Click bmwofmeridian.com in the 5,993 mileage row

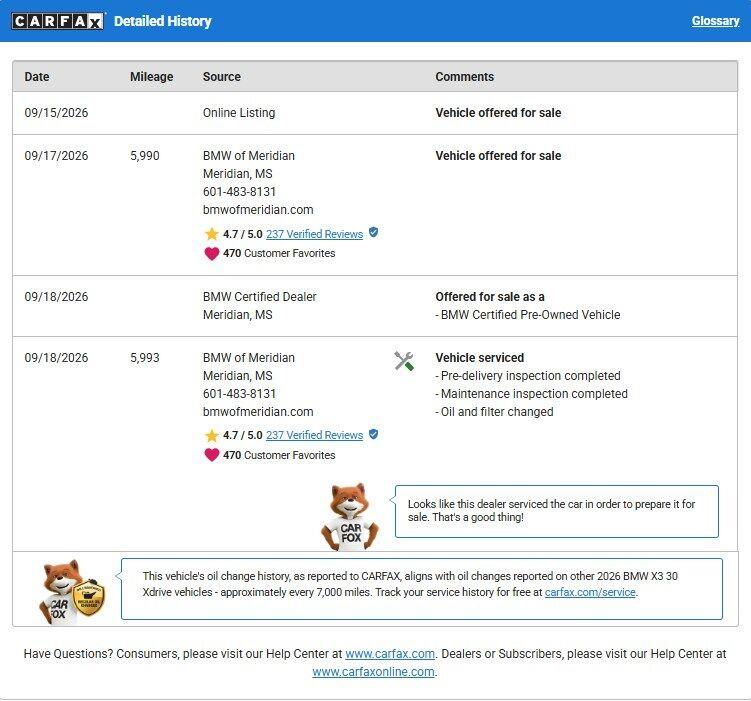tap(258, 412)
